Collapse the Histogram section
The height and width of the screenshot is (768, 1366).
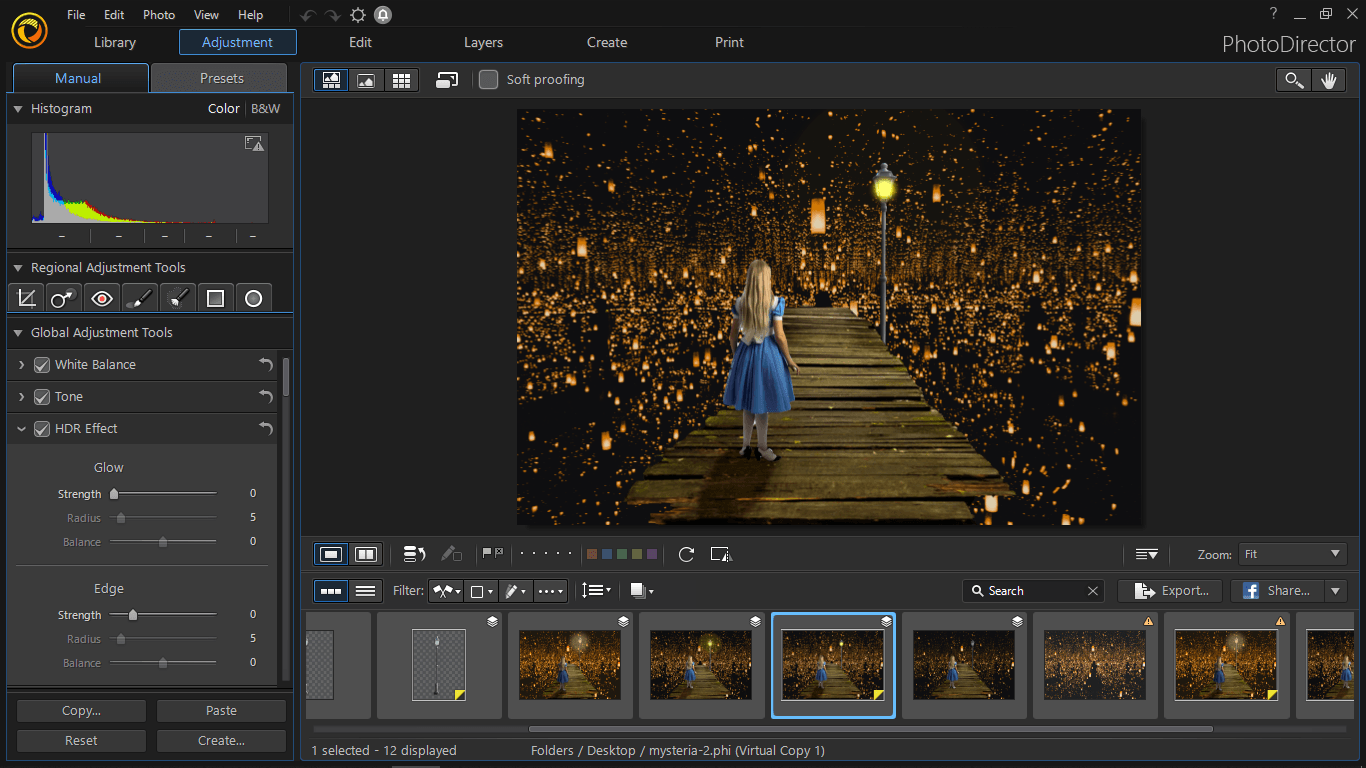pos(18,109)
